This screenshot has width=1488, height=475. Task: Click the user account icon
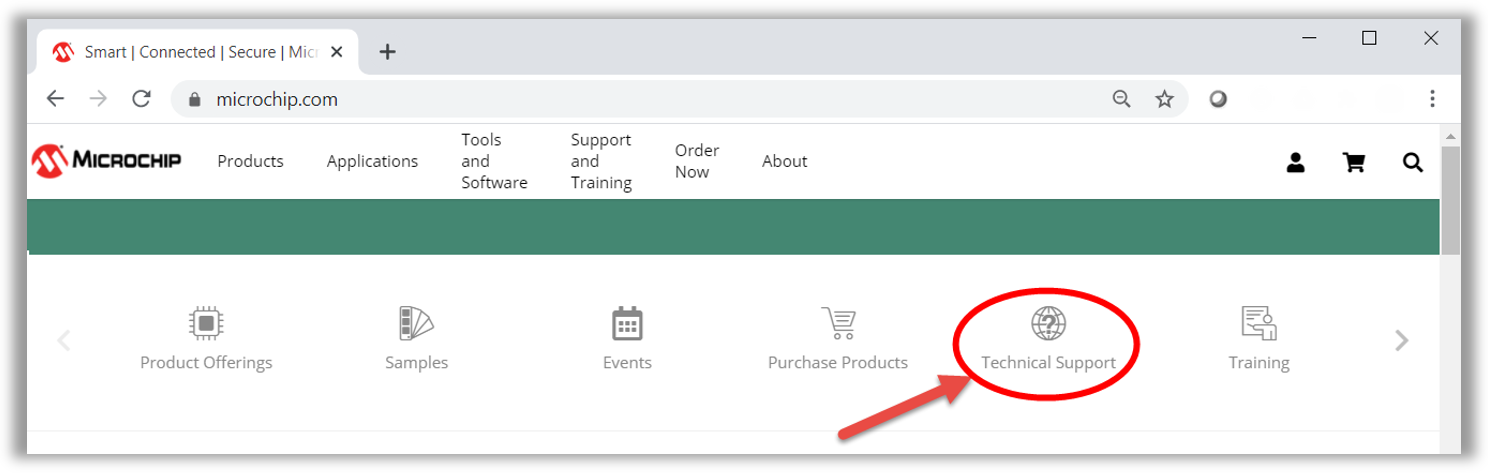point(1295,162)
